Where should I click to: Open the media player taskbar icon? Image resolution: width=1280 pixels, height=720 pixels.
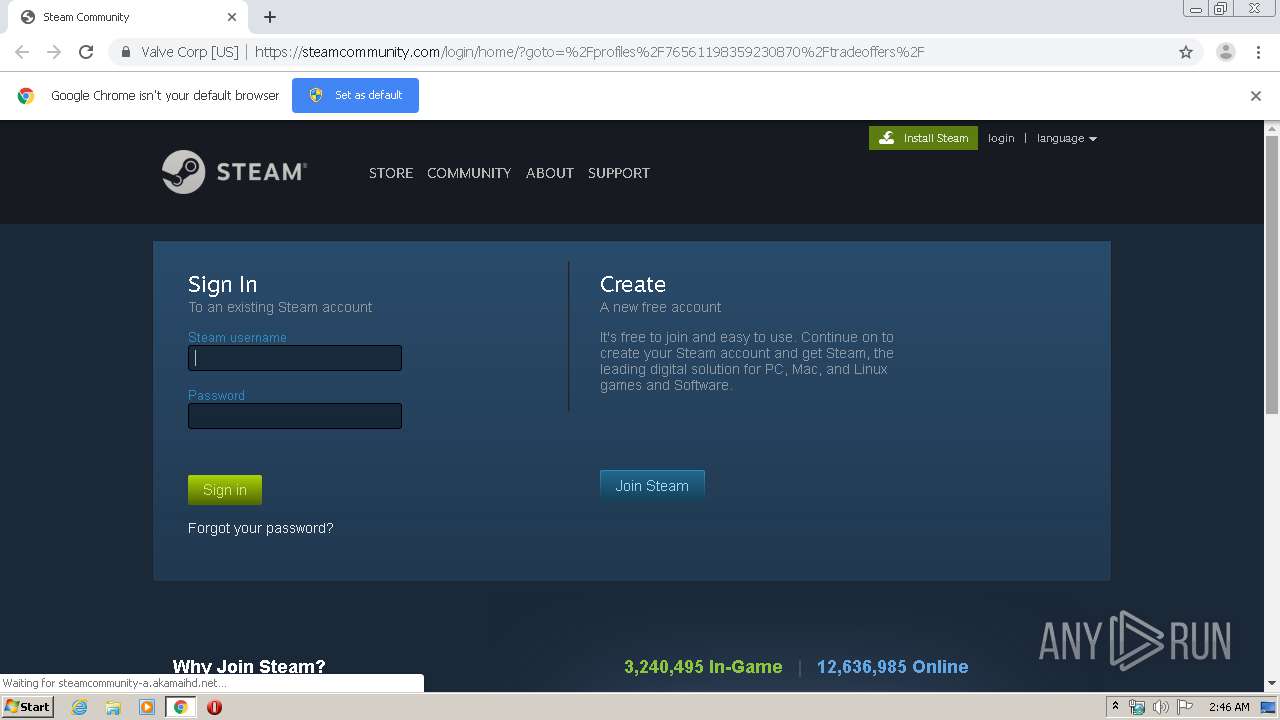147,707
